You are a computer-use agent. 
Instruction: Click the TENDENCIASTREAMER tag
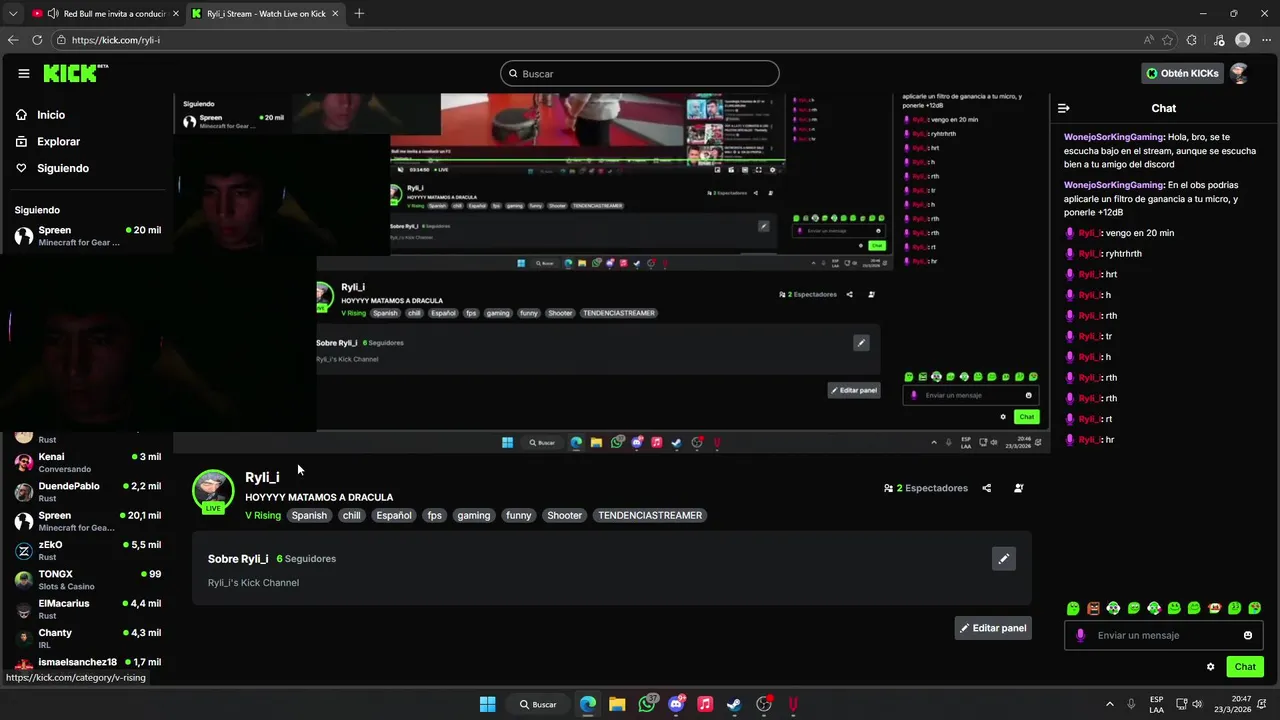click(x=650, y=516)
